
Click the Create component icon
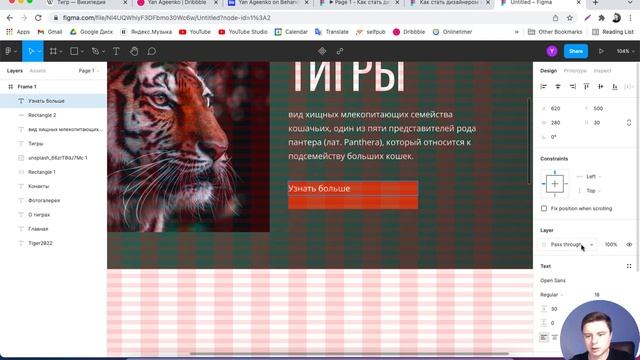point(322,51)
